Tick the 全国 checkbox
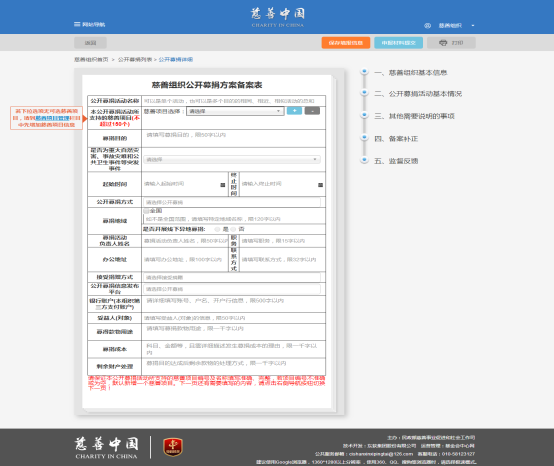The width and height of the screenshot is (554, 466). pyautogui.click(x=146, y=211)
